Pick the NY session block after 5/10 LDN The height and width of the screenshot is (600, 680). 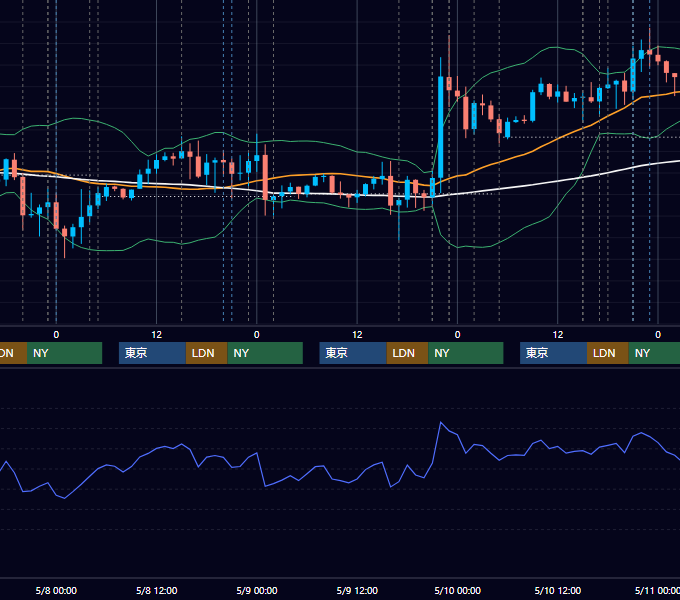(x=654, y=353)
